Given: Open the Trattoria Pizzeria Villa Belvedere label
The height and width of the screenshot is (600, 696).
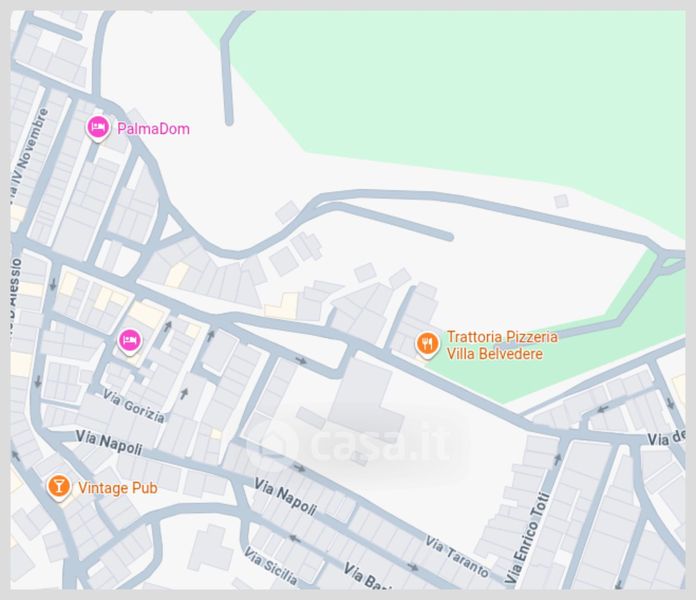Looking at the screenshot, I should [502, 345].
